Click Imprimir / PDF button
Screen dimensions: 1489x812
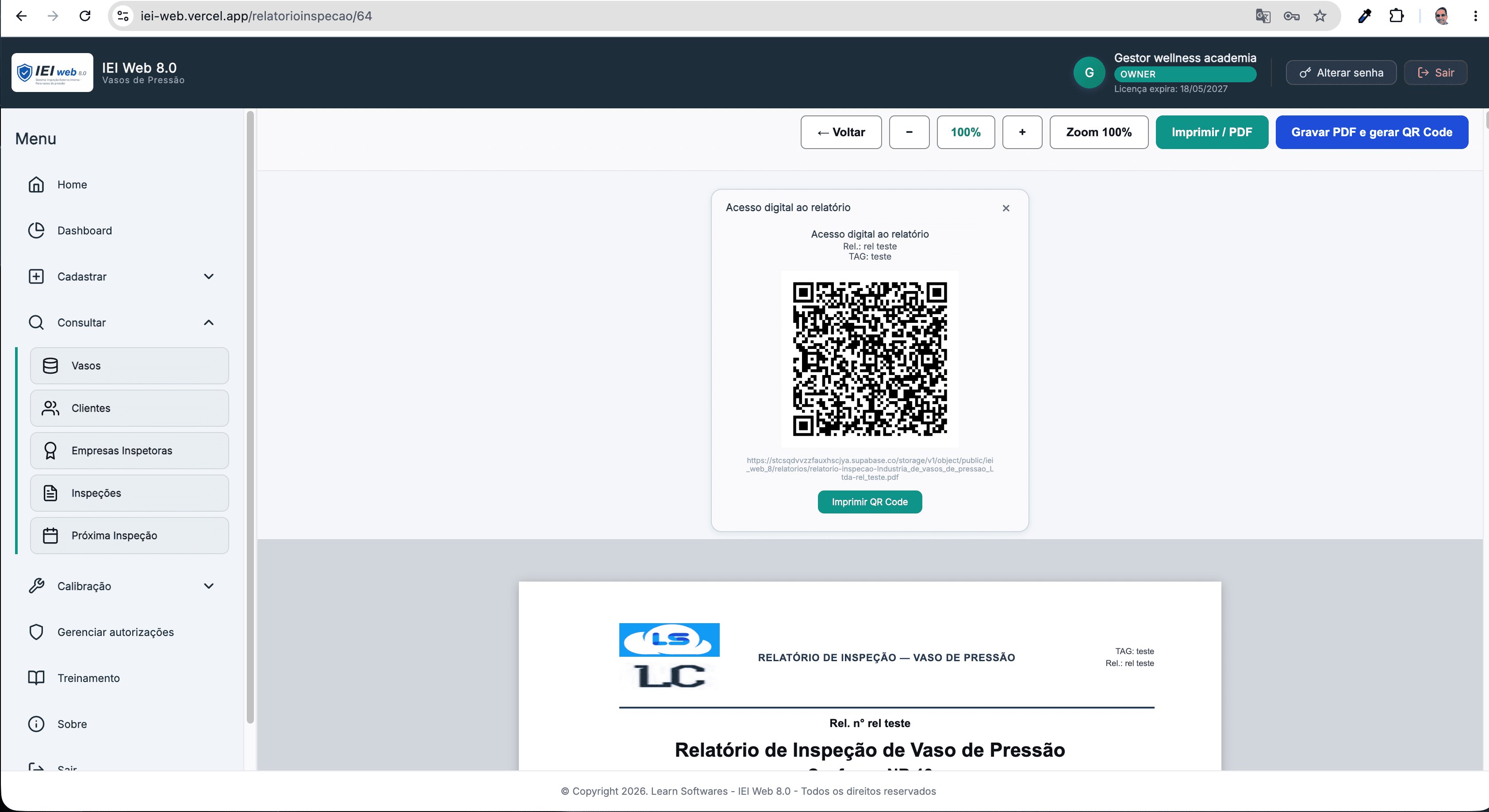click(1212, 132)
